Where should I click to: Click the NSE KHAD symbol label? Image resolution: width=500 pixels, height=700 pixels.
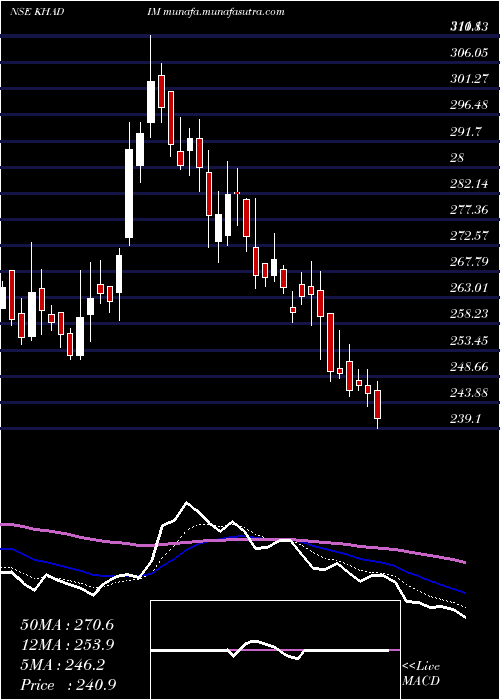coord(37,12)
